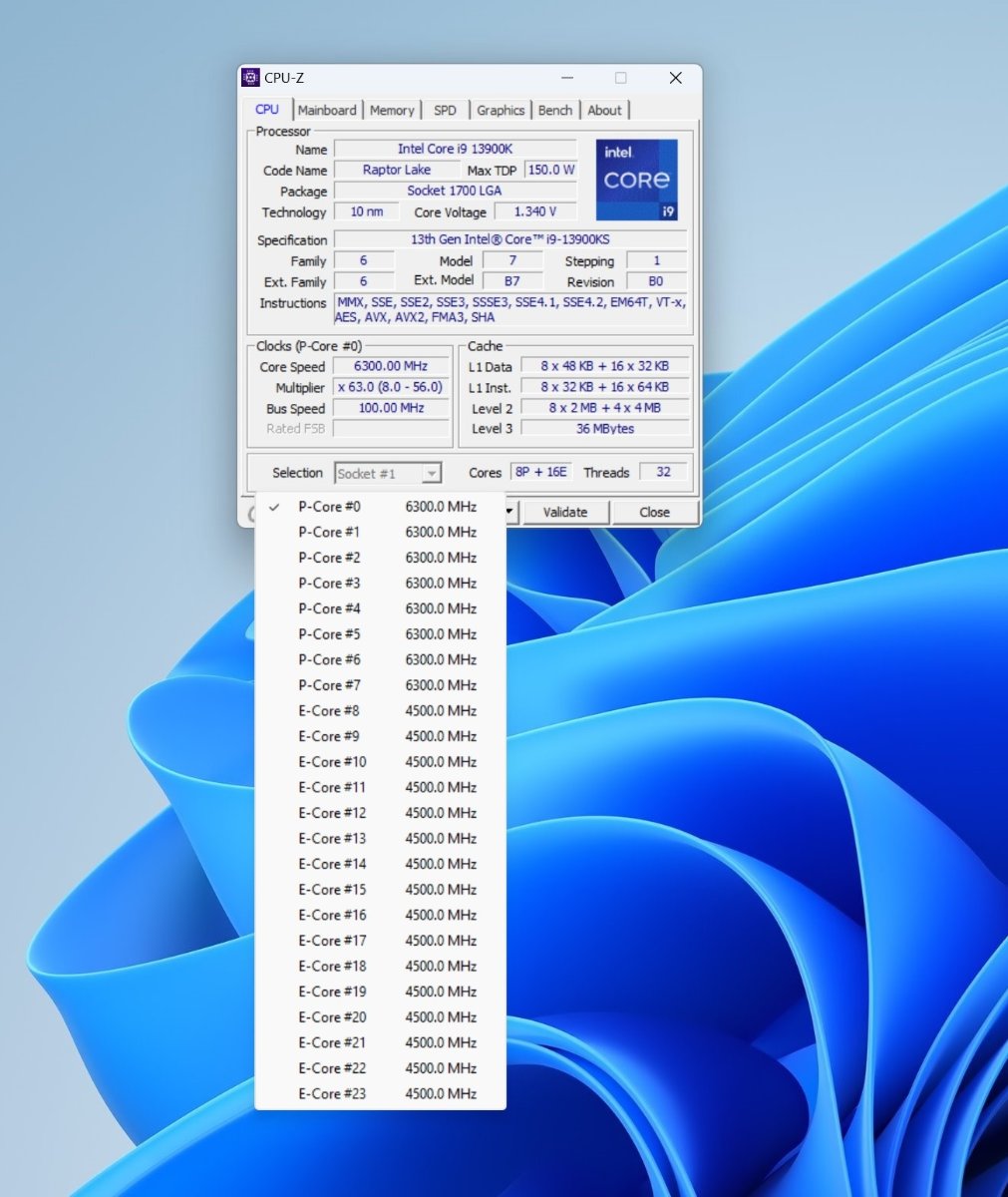Select E-Core #21 in the list
Image resolution: width=1008 pixels, height=1197 pixels.
pos(381,1042)
